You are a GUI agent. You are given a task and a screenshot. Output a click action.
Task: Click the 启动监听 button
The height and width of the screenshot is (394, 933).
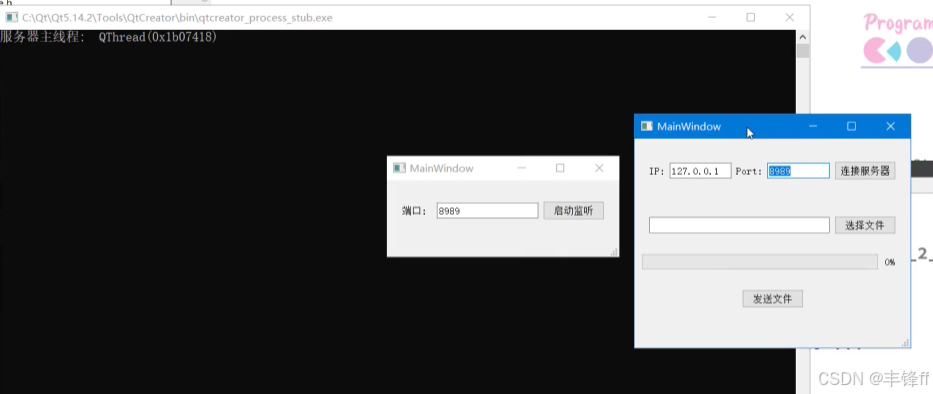pos(573,211)
